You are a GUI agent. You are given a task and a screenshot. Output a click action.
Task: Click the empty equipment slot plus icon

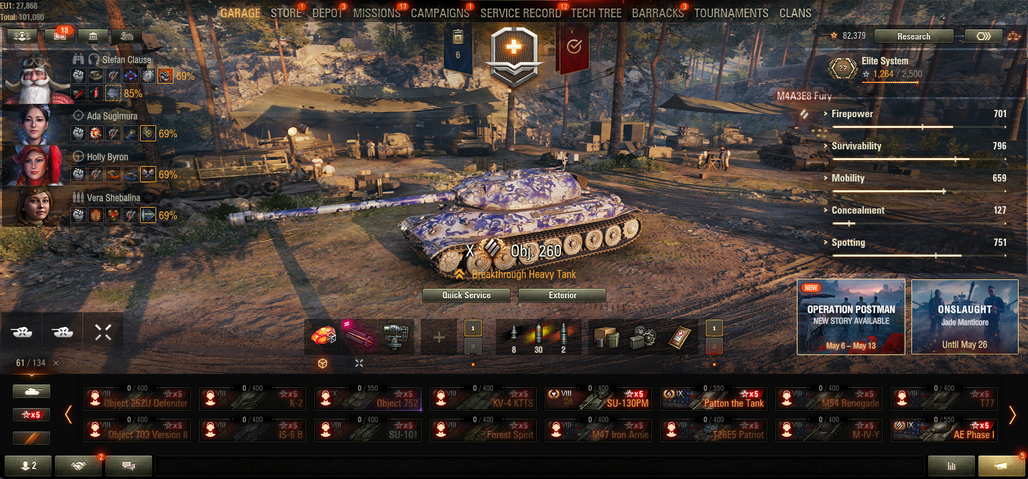pyautogui.click(x=439, y=337)
